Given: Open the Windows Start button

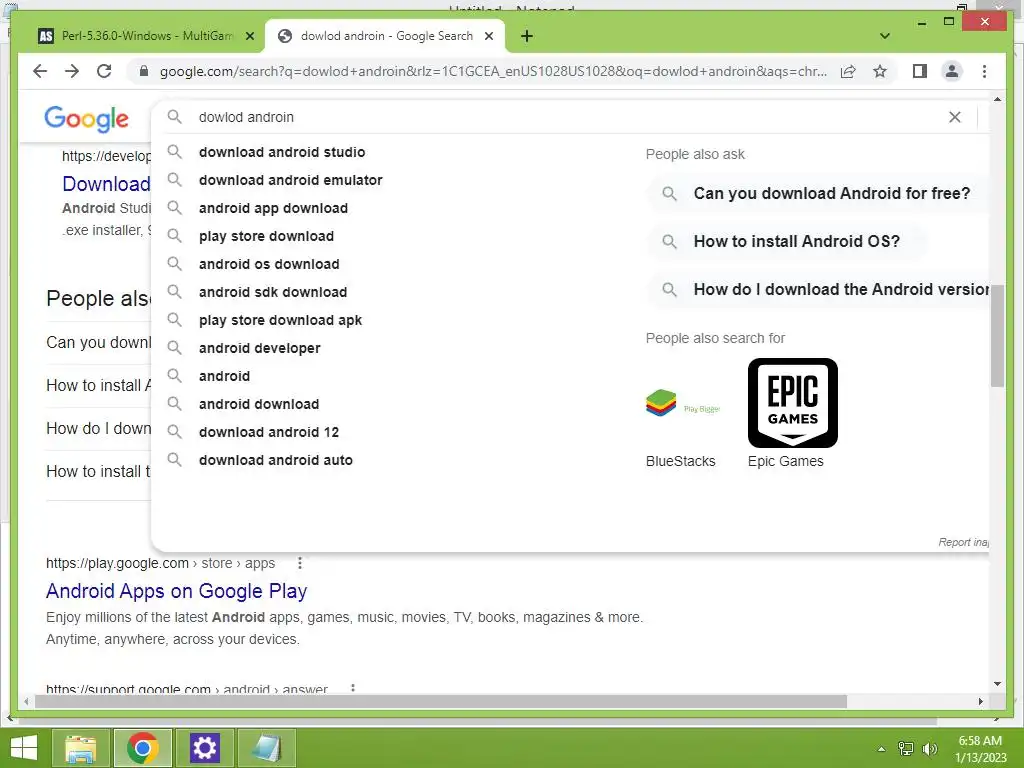Looking at the screenshot, I should point(24,748).
